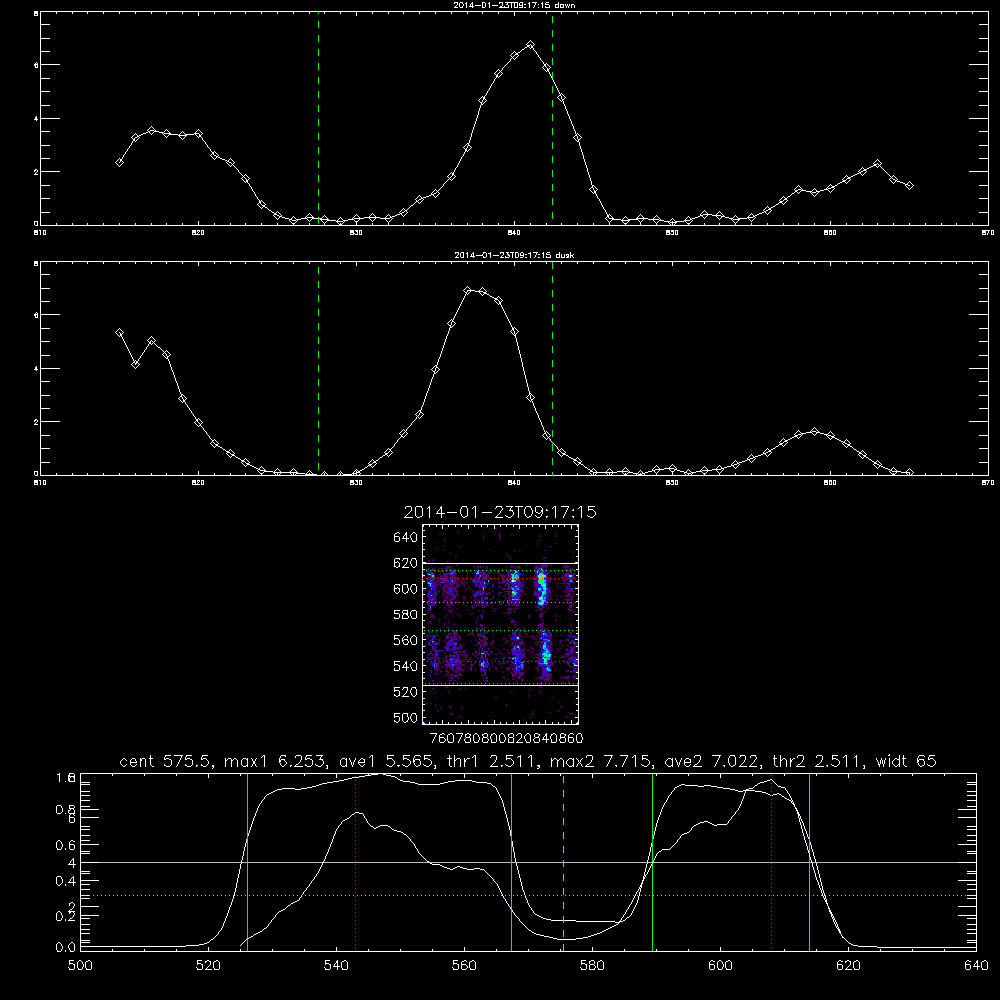Click the 620 label on bottom plot x-axis
This screenshot has height=1000, width=1000.
pyautogui.click(x=848, y=966)
